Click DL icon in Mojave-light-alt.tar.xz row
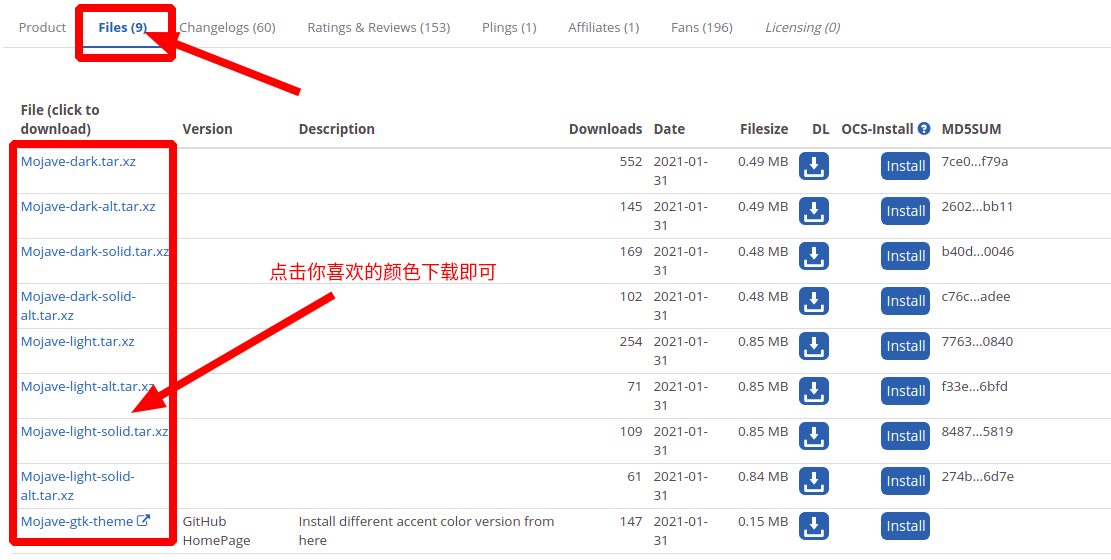 pyautogui.click(x=813, y=391)
